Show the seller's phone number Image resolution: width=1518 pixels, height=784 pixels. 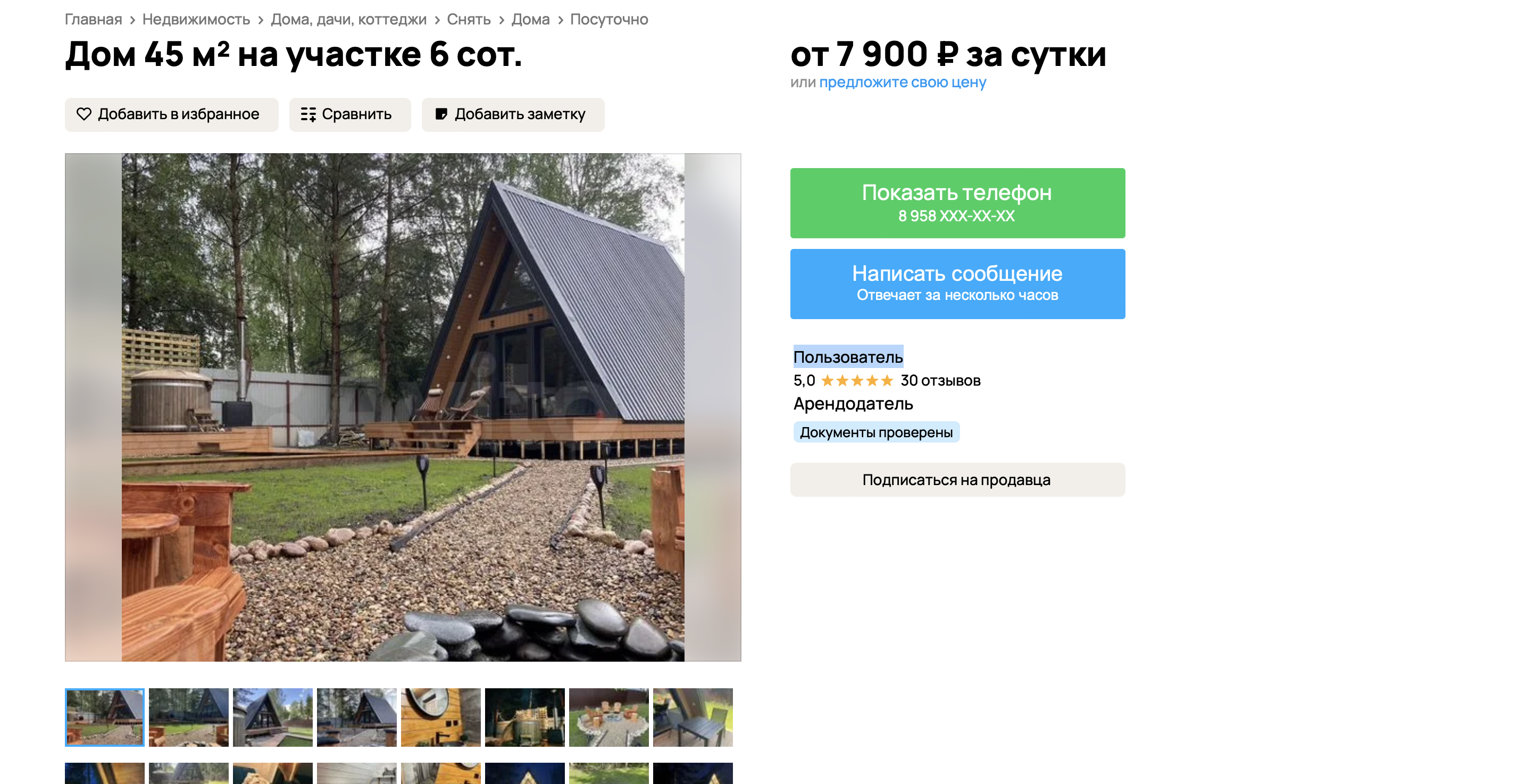pyautogui.click(x=957, y=203)
